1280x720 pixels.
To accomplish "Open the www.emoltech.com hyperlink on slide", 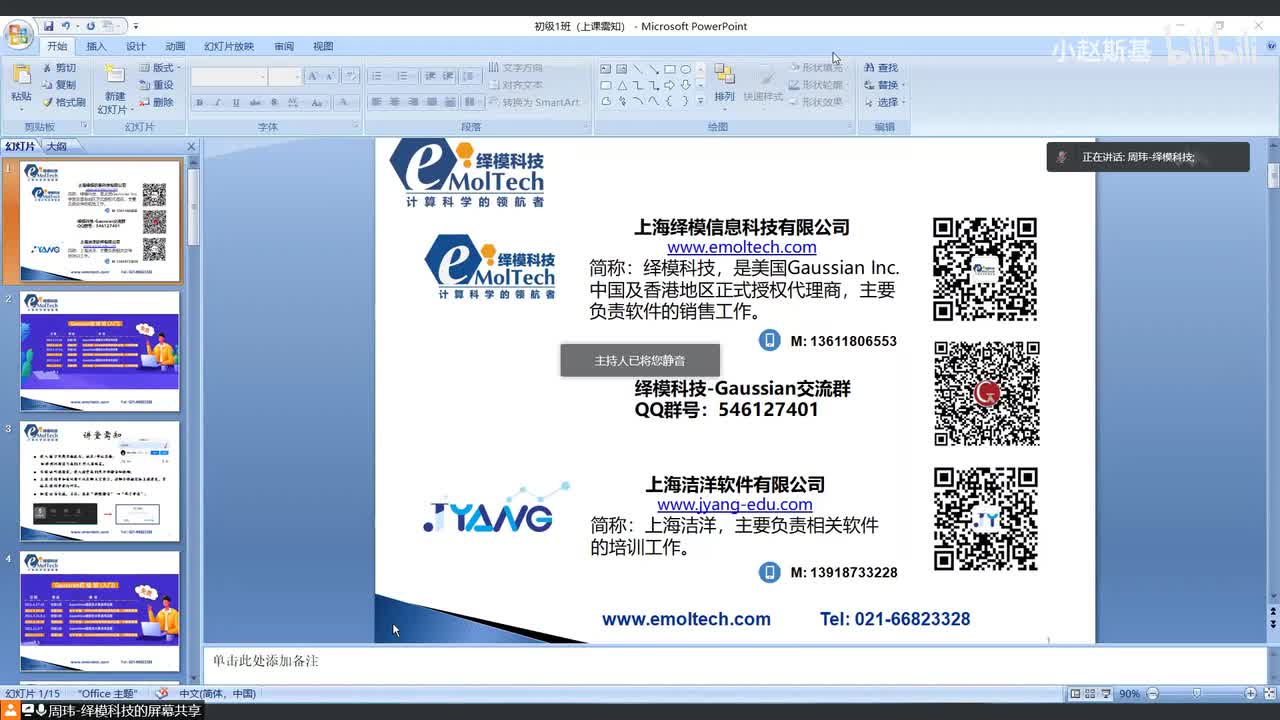I will click(x=742, y=247).
